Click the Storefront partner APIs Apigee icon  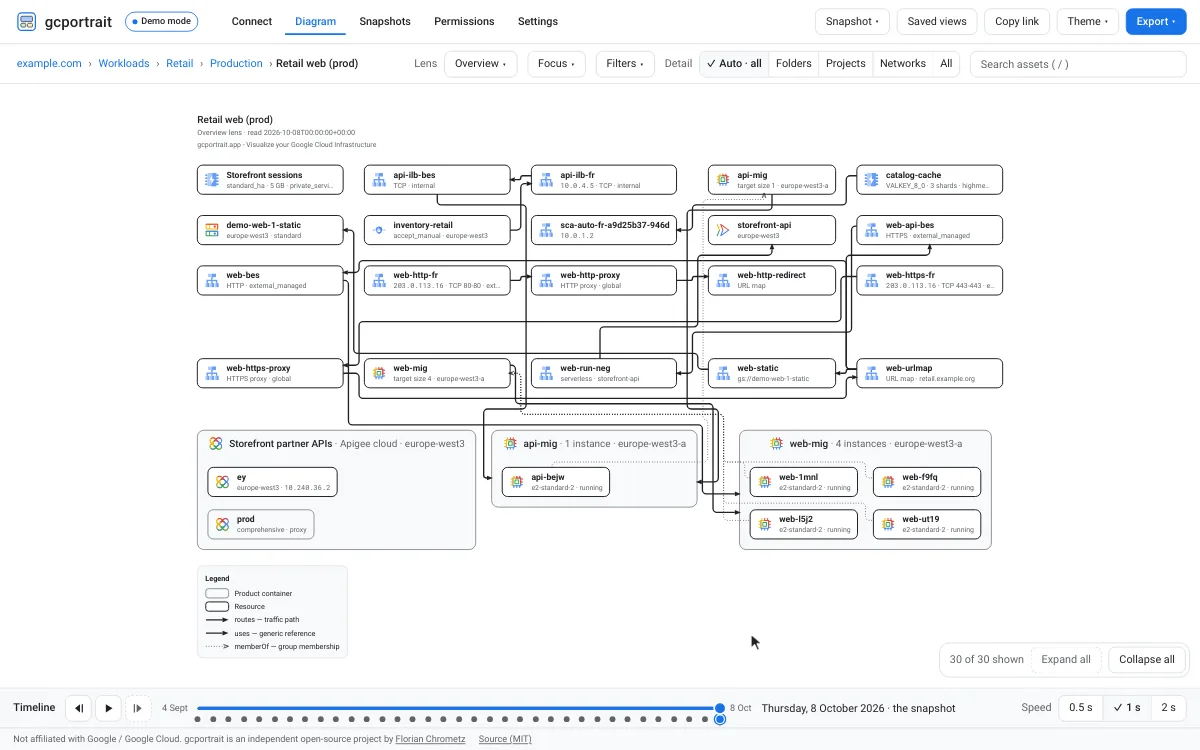click(x=215, y=443)
